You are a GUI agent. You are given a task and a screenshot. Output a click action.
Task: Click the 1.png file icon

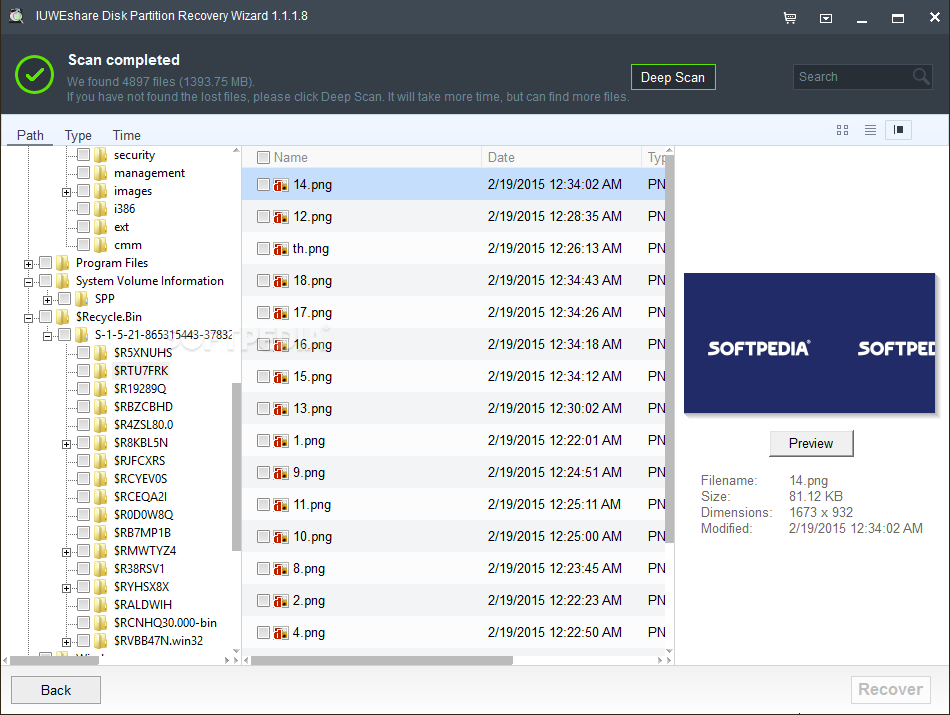tap(281, 441)
